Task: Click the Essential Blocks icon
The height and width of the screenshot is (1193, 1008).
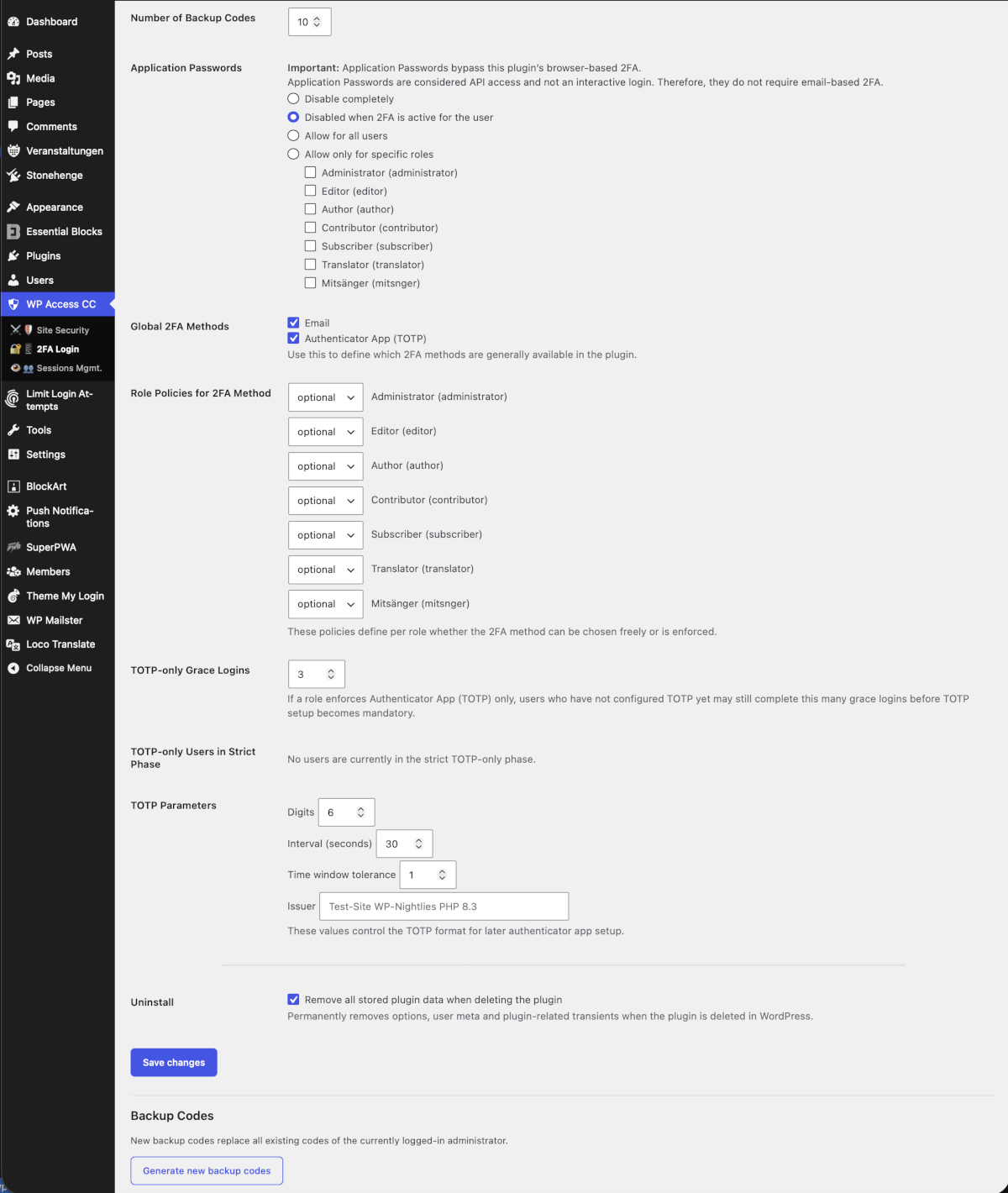Action: click(13, 232)
